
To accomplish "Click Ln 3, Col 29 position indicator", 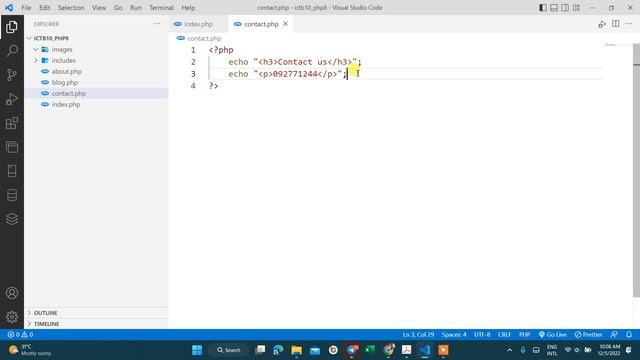I will click(x=418, y=334).
